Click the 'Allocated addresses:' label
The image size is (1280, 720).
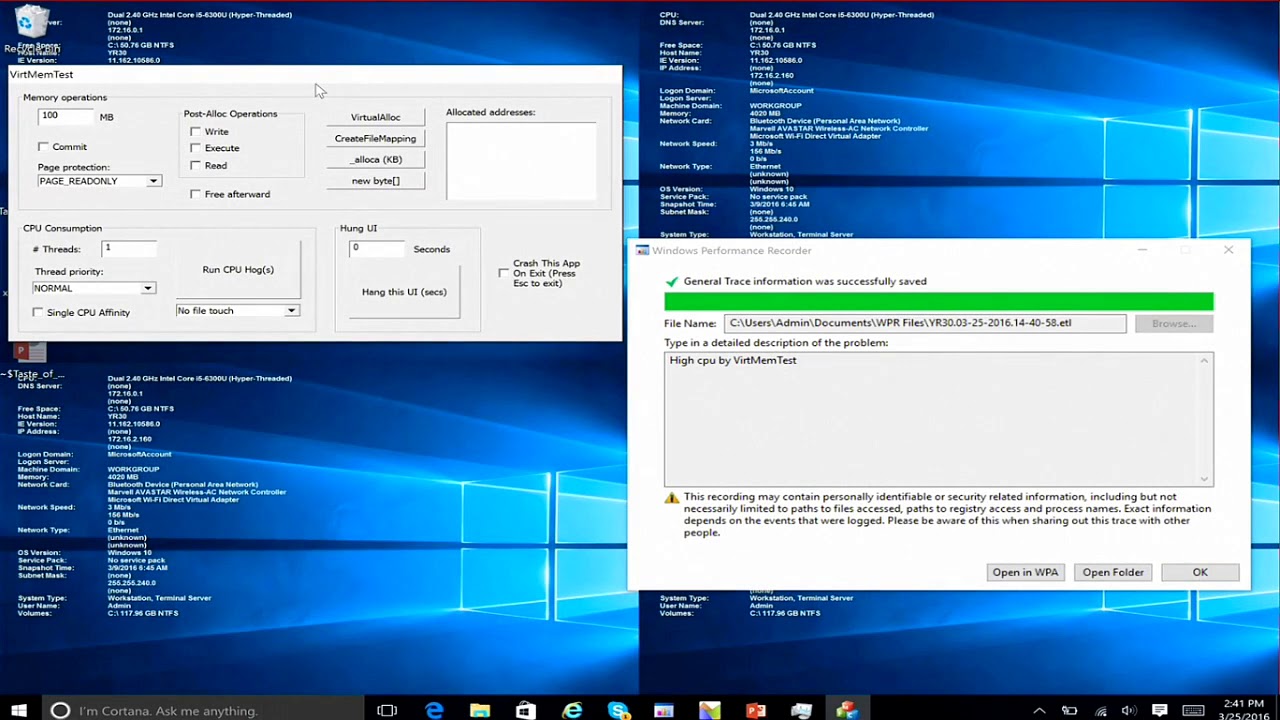490,112
